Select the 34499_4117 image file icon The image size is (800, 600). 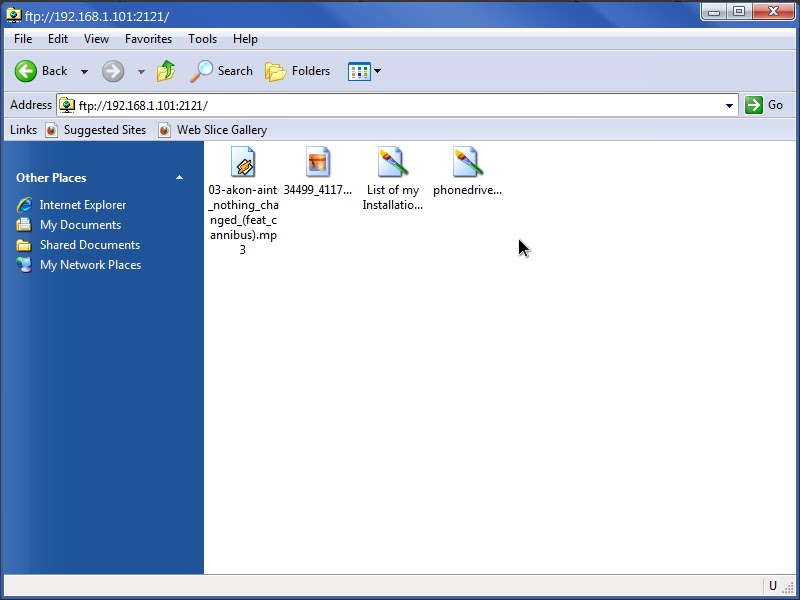pos(318,162)
